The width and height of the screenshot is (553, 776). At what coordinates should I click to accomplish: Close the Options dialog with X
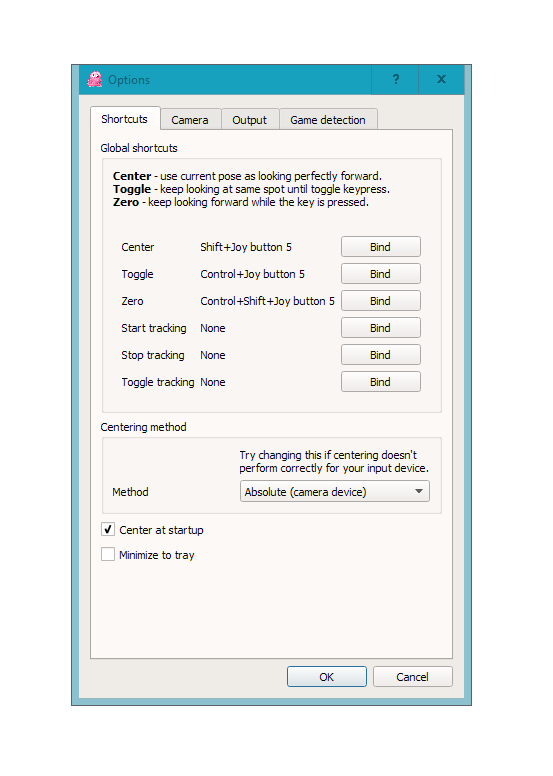coord(441,79)
